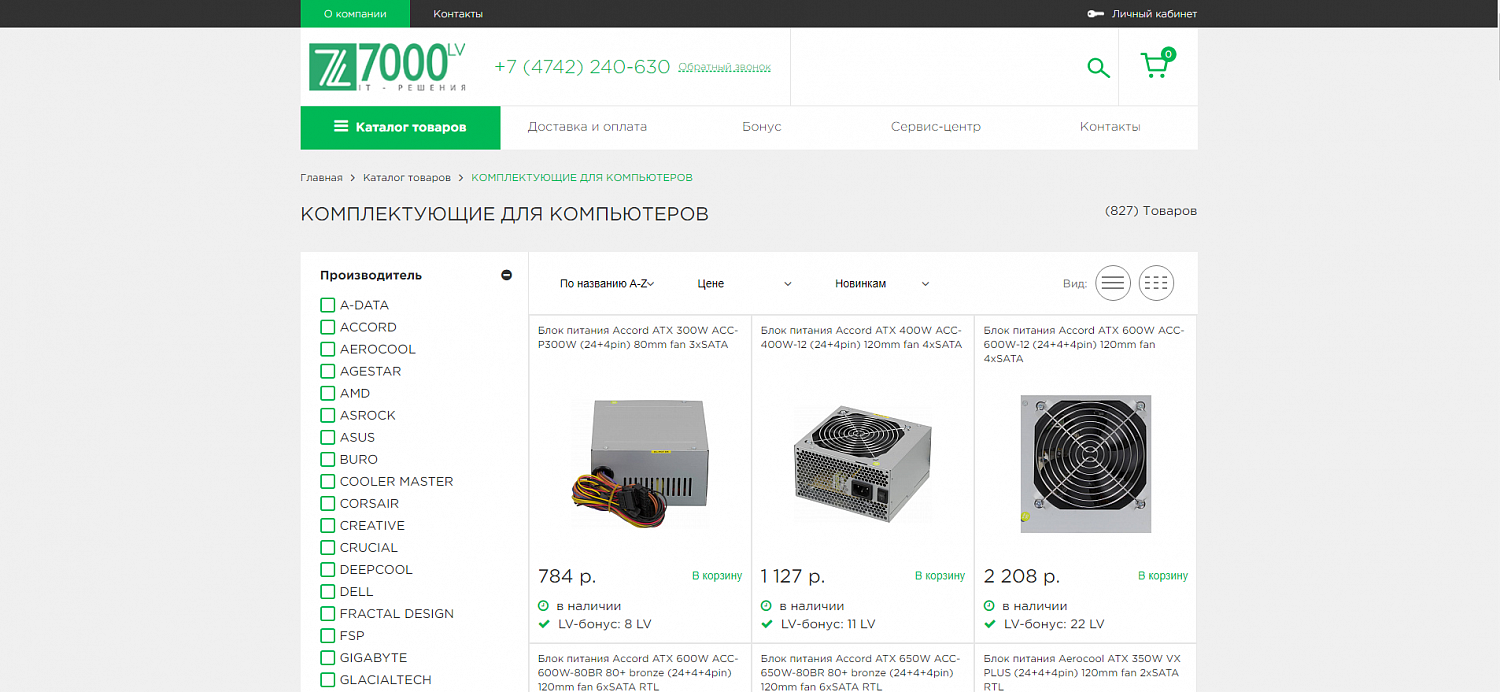Select the AMD checkbox

327,393
